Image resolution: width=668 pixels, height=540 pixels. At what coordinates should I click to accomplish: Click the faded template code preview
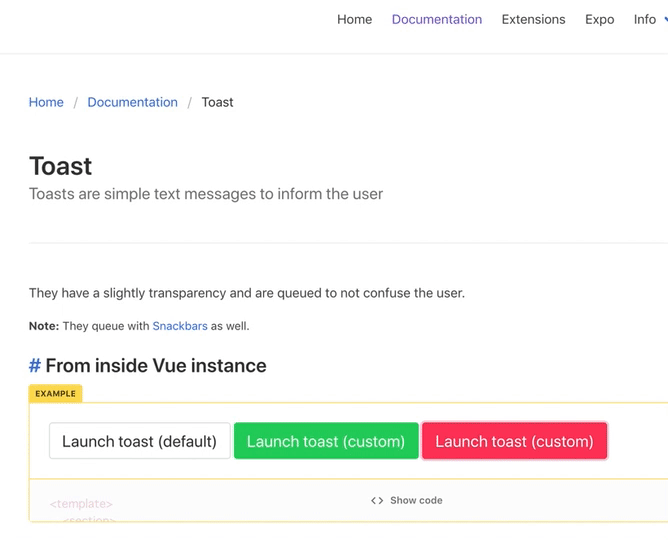82,505
